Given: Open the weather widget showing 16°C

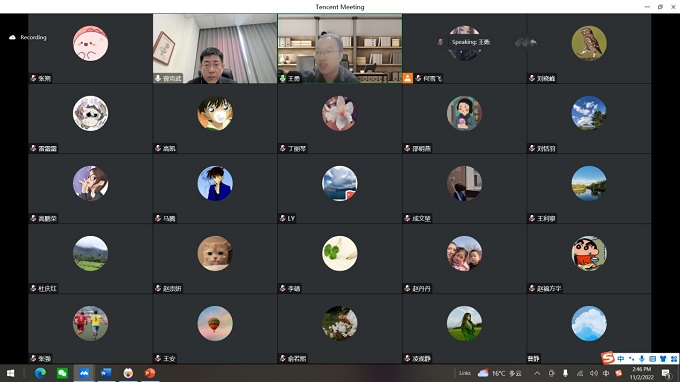Looking at the screenshot, I should (x=500, y=373).
